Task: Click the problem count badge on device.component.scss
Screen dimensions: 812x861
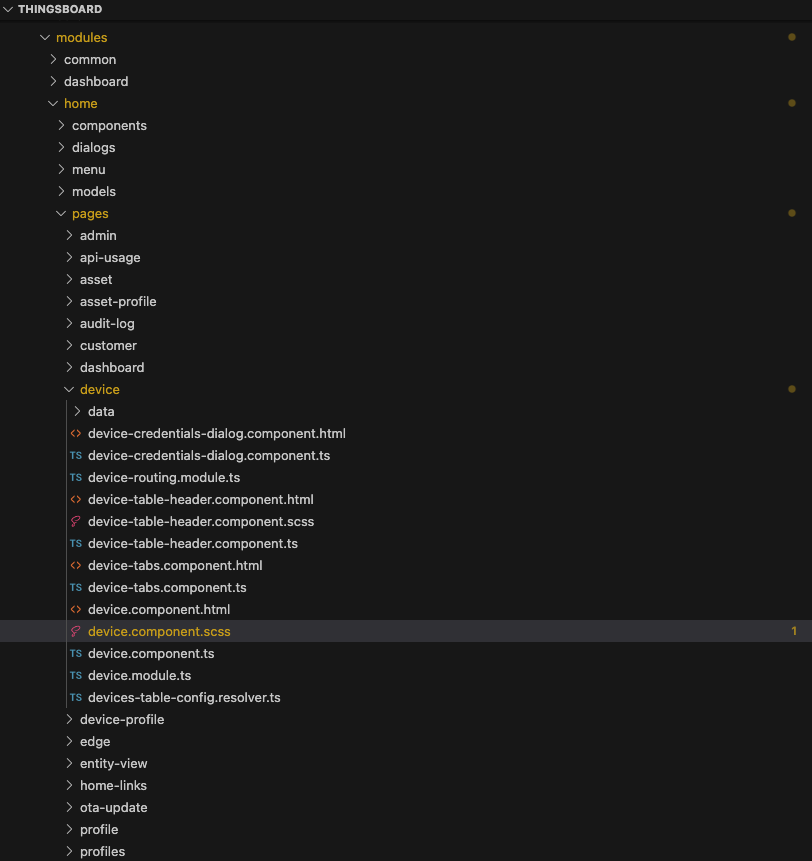Action: 794,632
